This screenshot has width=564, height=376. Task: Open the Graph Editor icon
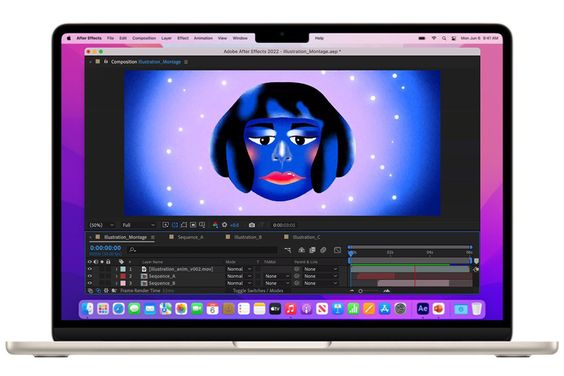337,250
